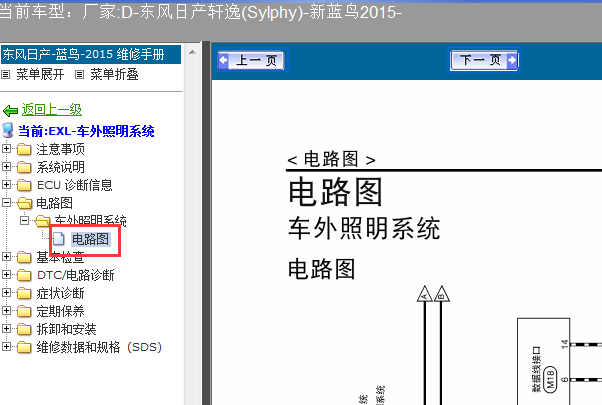602x405 pixels.
Task: Open the 维修数据和规格 folder icon
Action: click(x=24, y=347)
